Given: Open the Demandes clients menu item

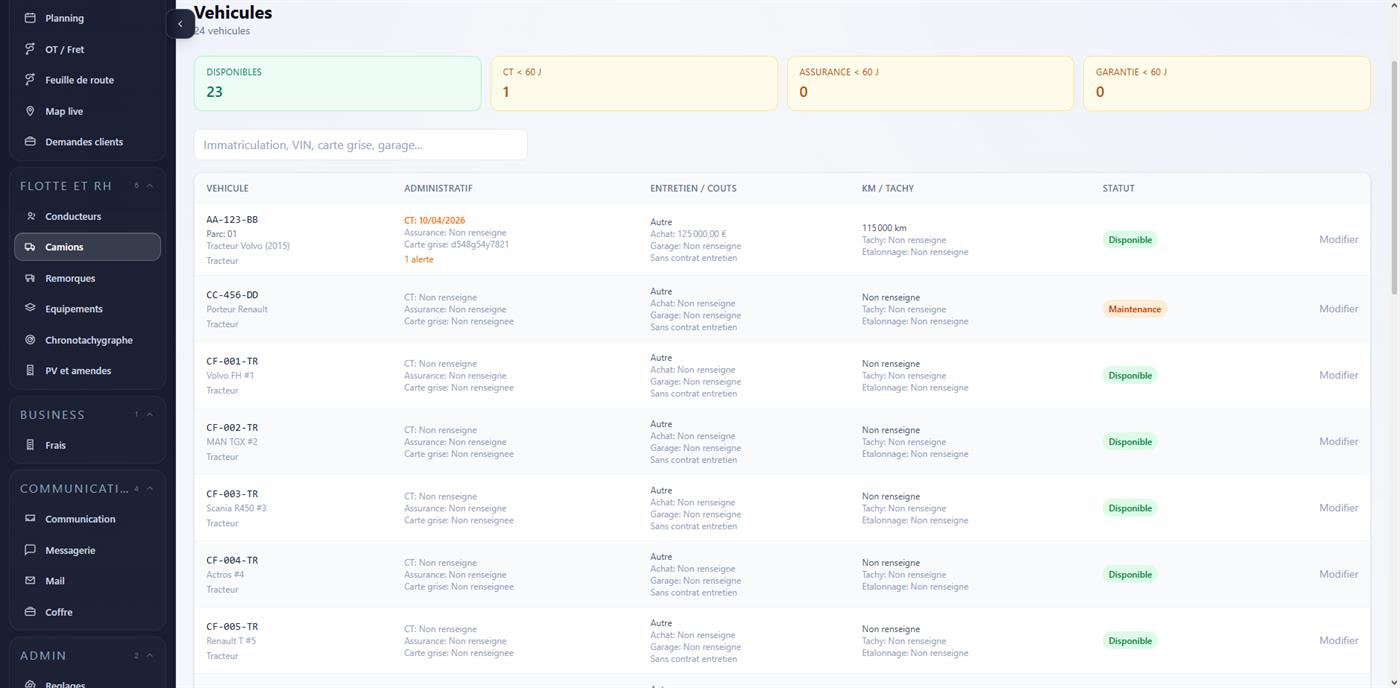Looking at the screenshot, I should (x=84, y=142).
